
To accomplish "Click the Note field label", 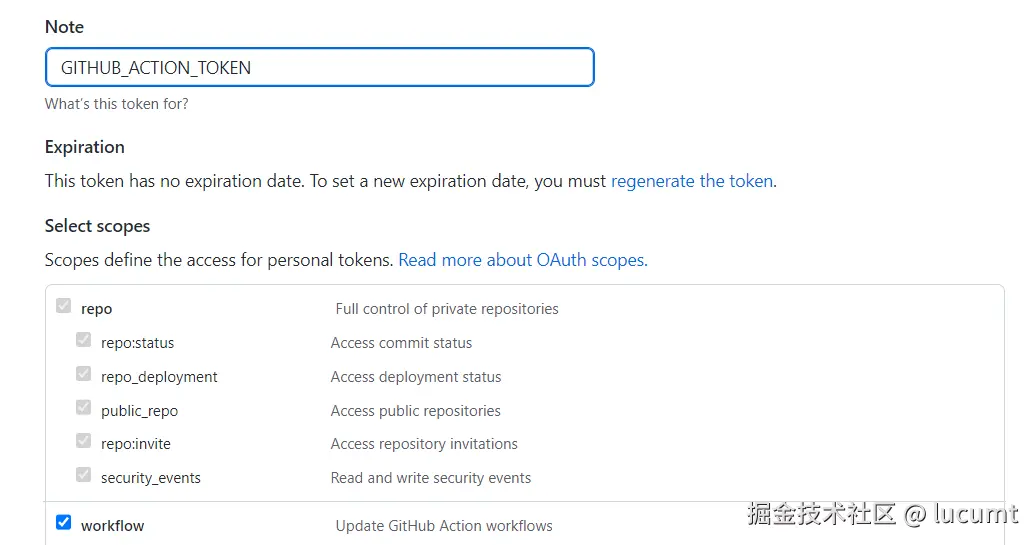I will [x=64, y=27].
